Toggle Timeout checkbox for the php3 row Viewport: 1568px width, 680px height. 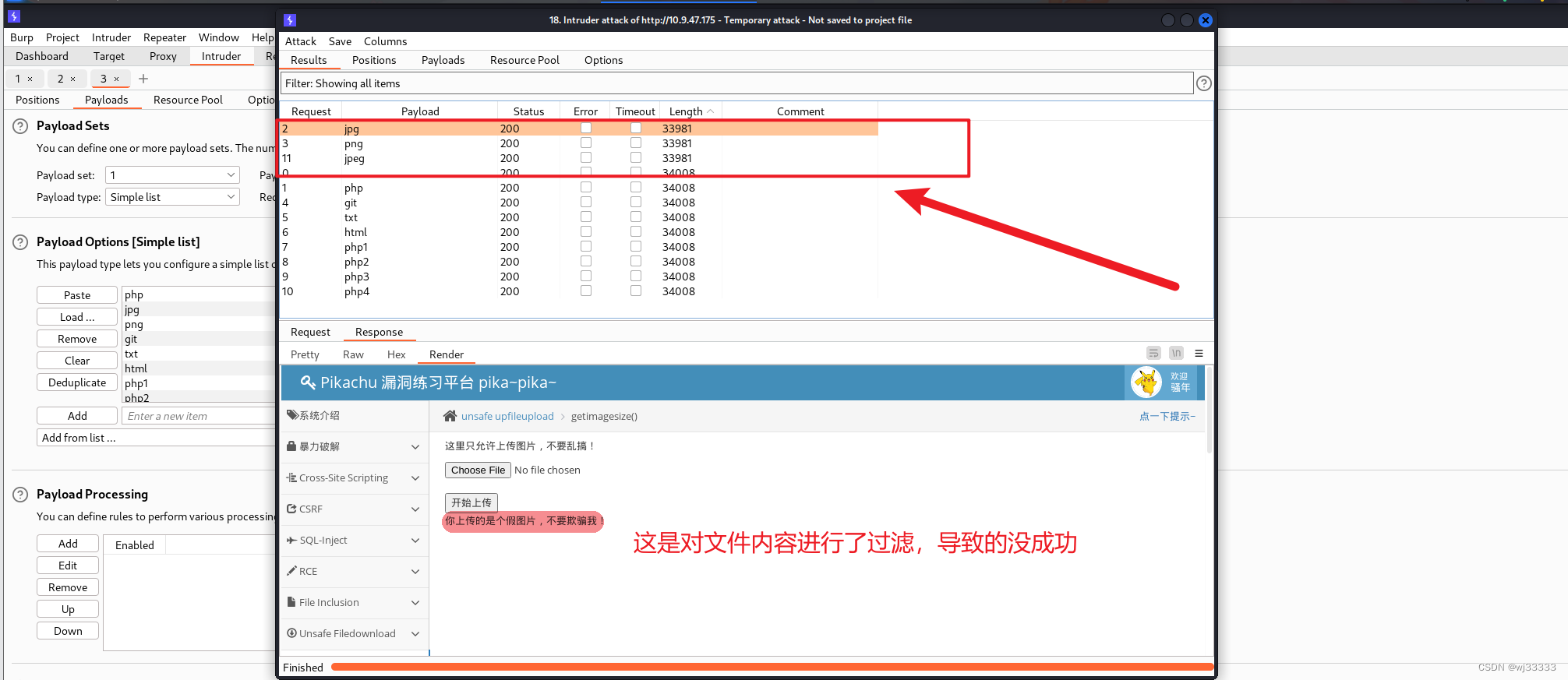click(x=636, y=276)
